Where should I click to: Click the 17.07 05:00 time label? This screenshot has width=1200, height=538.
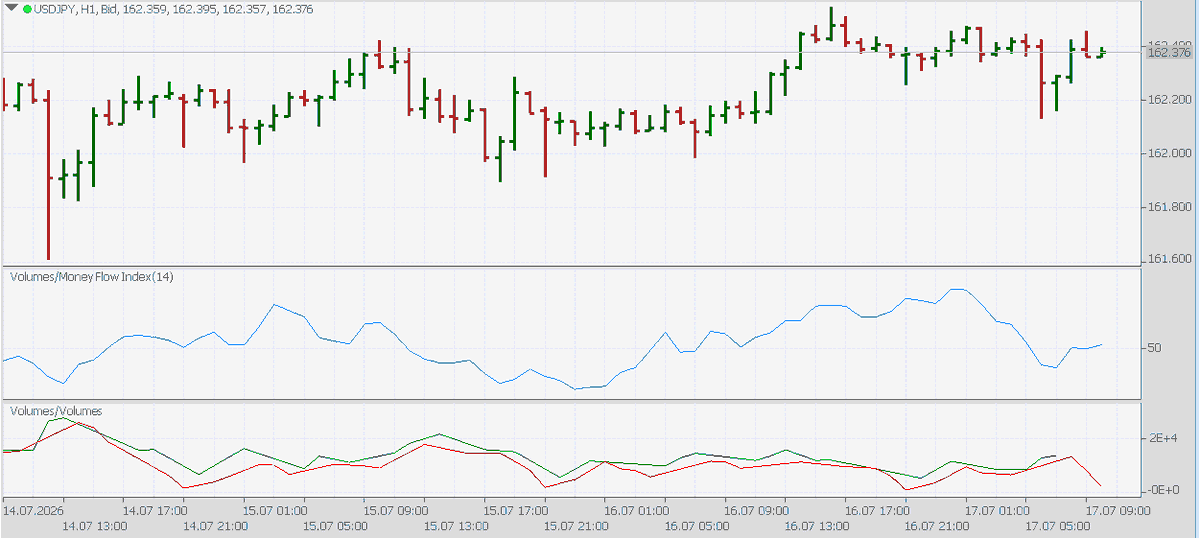pyautogui.click(x=1057, y=525)
